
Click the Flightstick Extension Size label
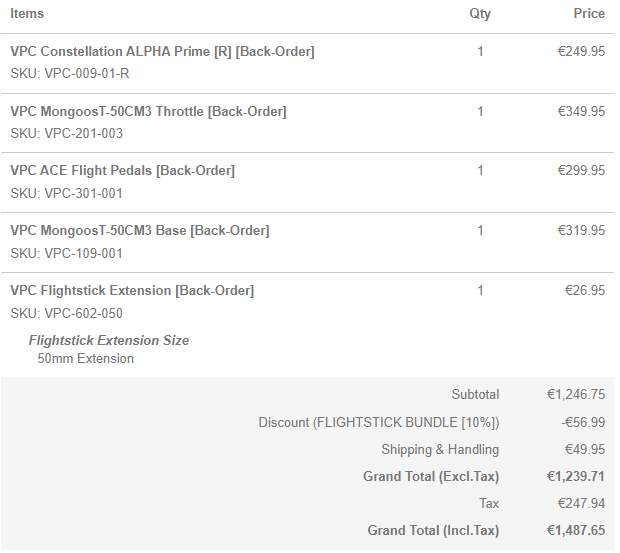(x=108, y=341)
